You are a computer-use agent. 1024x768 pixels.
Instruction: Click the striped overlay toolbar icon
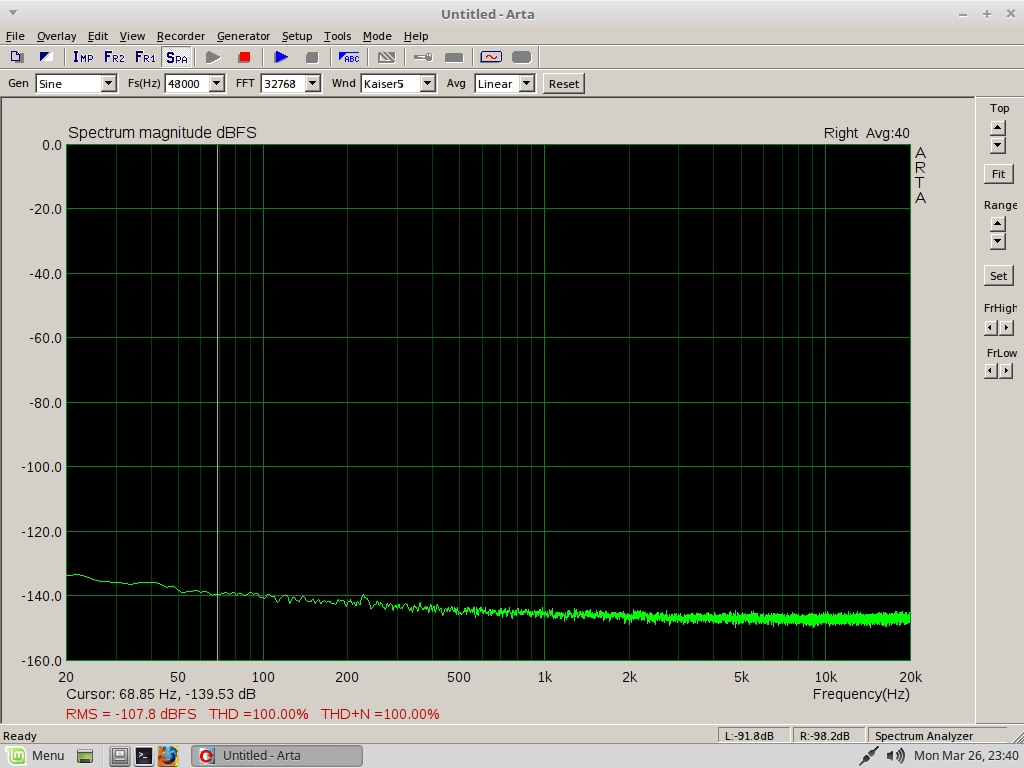tap(387, 57)
